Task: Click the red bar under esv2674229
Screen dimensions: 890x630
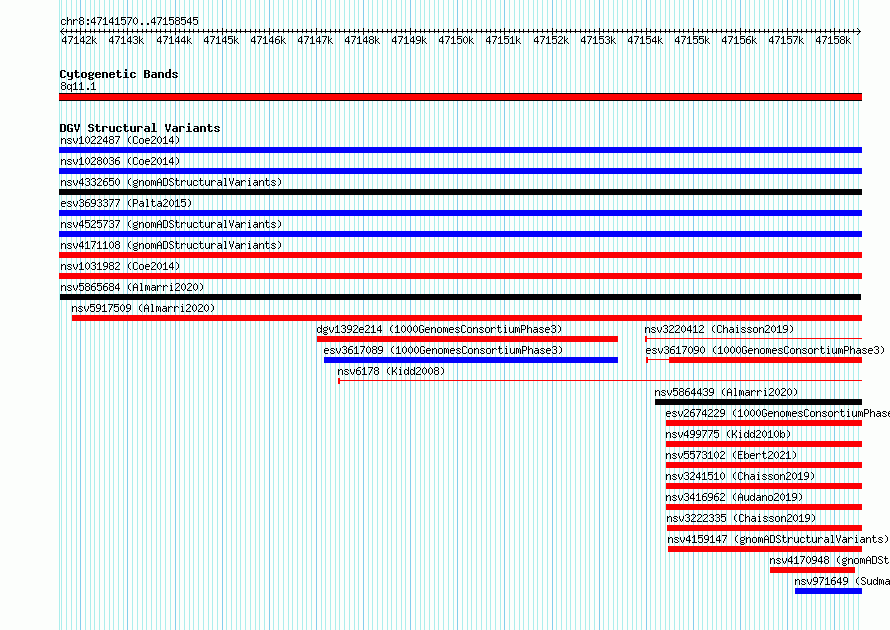Action: tap(764, 423)
